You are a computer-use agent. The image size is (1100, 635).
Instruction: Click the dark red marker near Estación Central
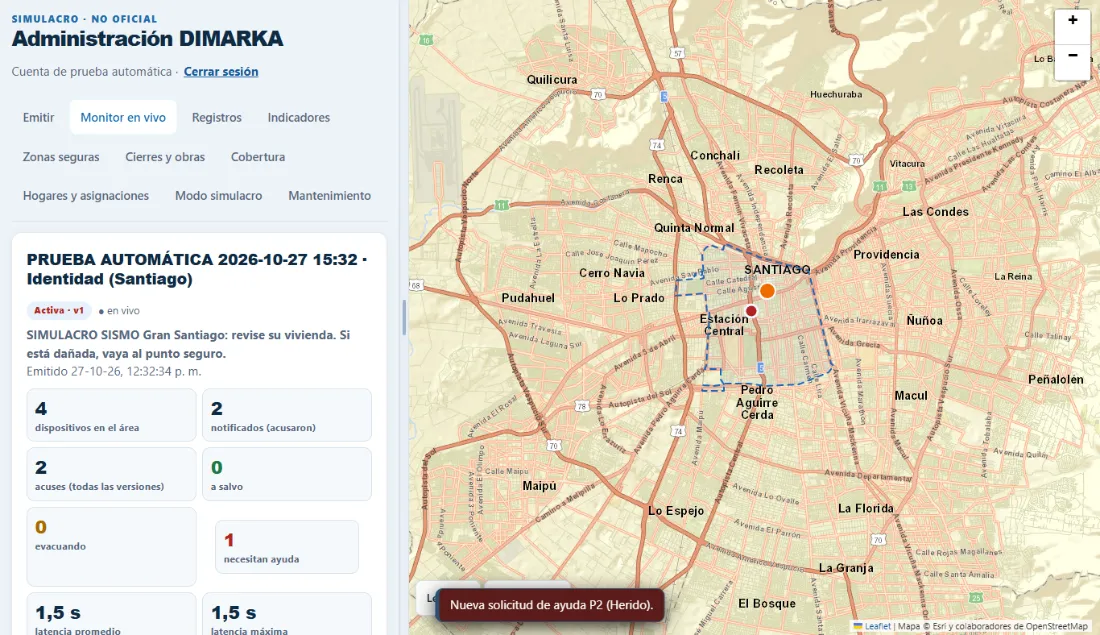pos(751,311)
